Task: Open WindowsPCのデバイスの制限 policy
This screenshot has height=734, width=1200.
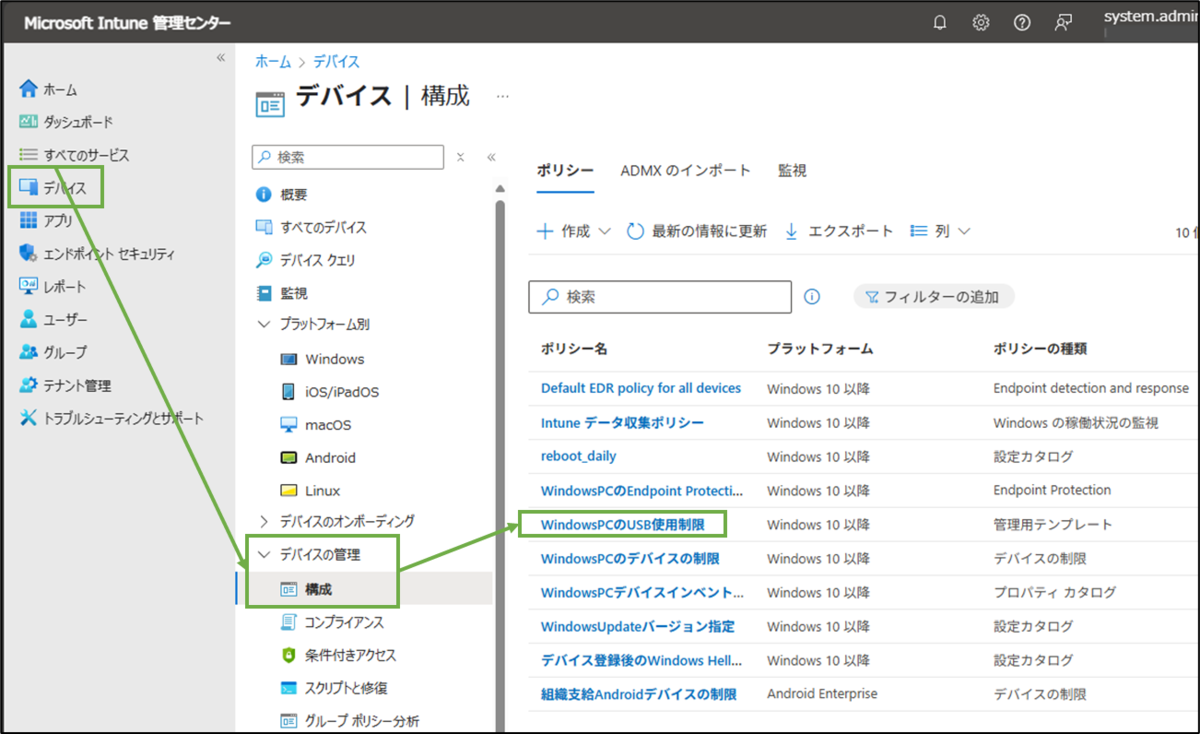Action: (630, 558)
